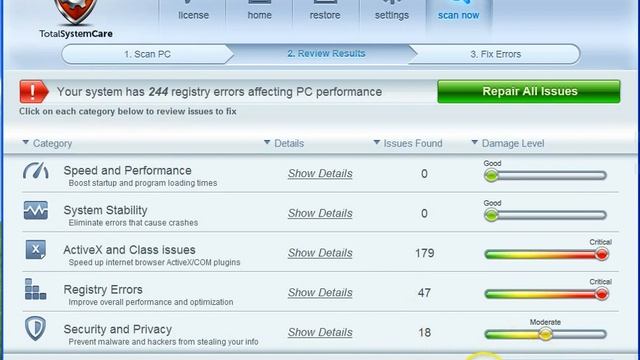
Task: Sort by the Details column arrow
Action: pyautogui.click(x=267, y=142)
